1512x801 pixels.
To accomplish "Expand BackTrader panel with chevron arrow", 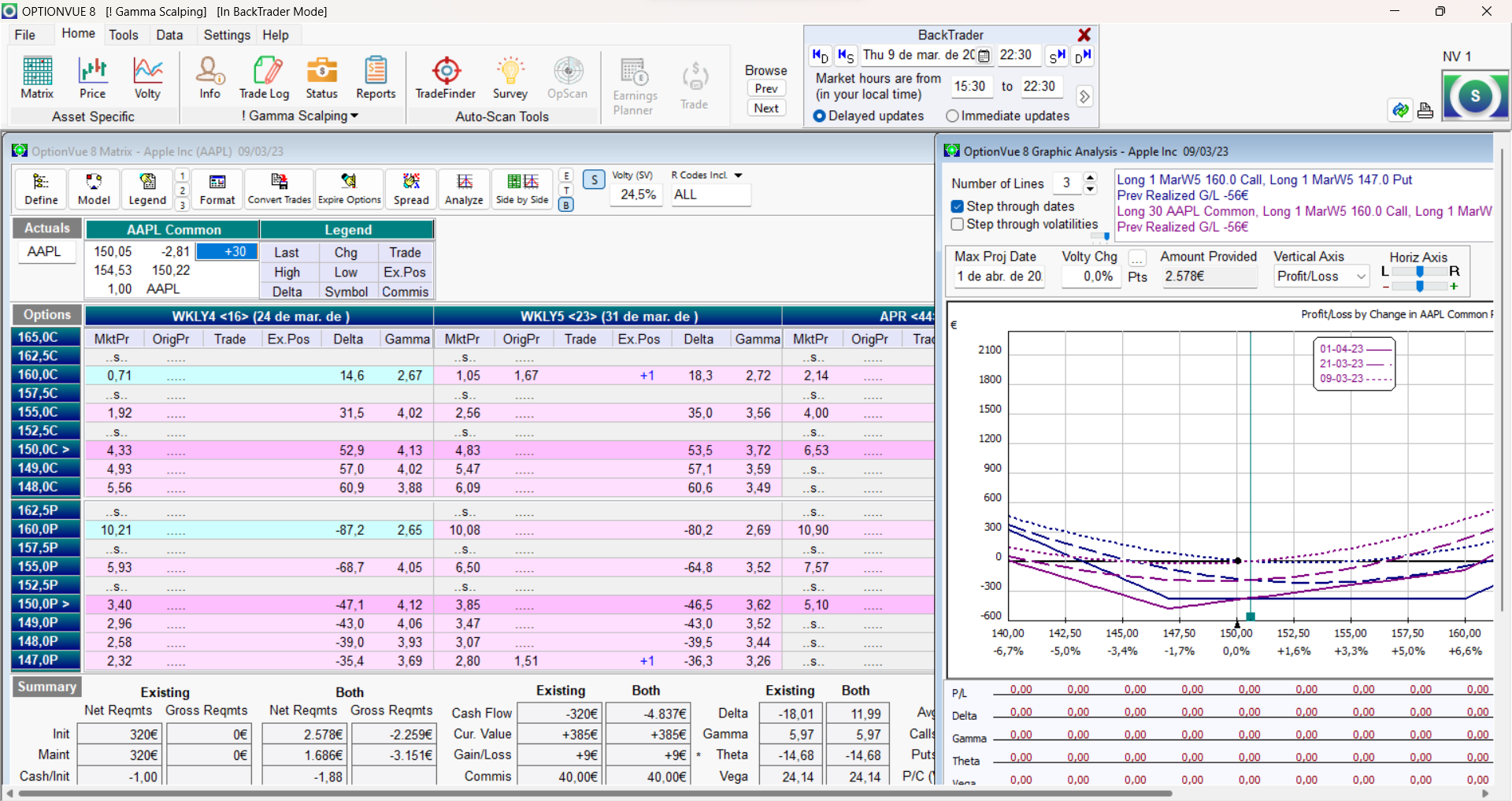I will pos(1084,96).
